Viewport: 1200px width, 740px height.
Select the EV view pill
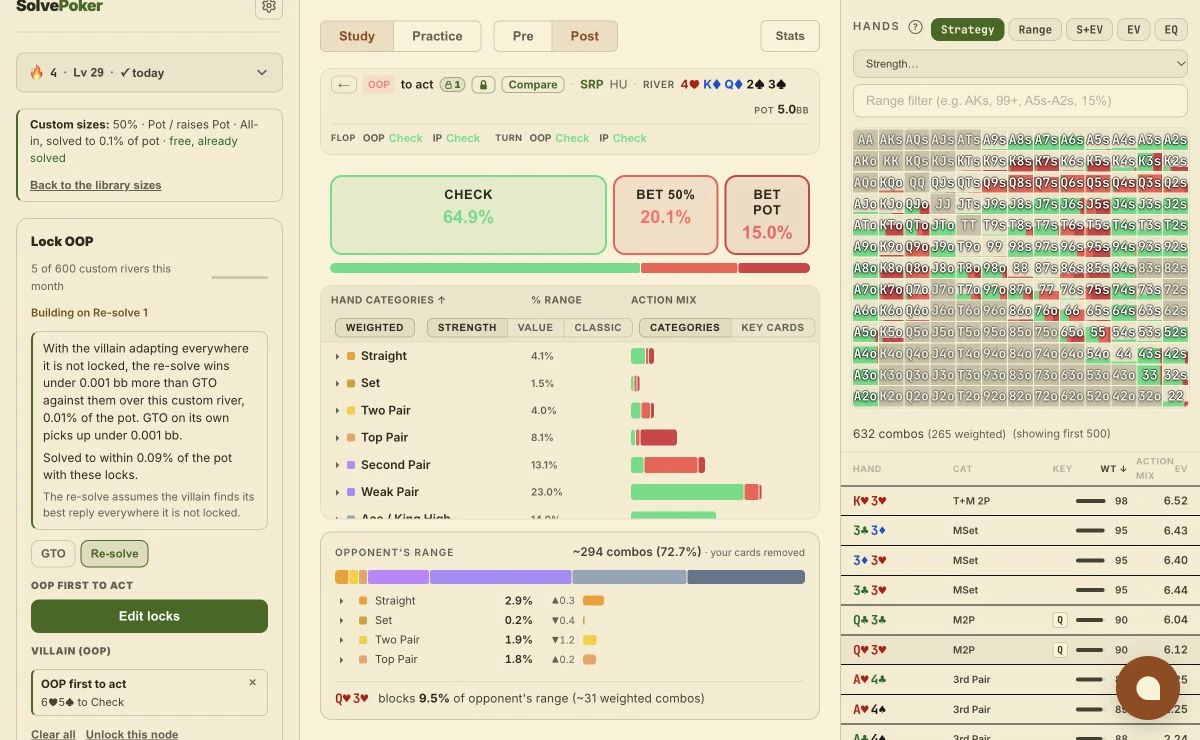[1134, 29]
